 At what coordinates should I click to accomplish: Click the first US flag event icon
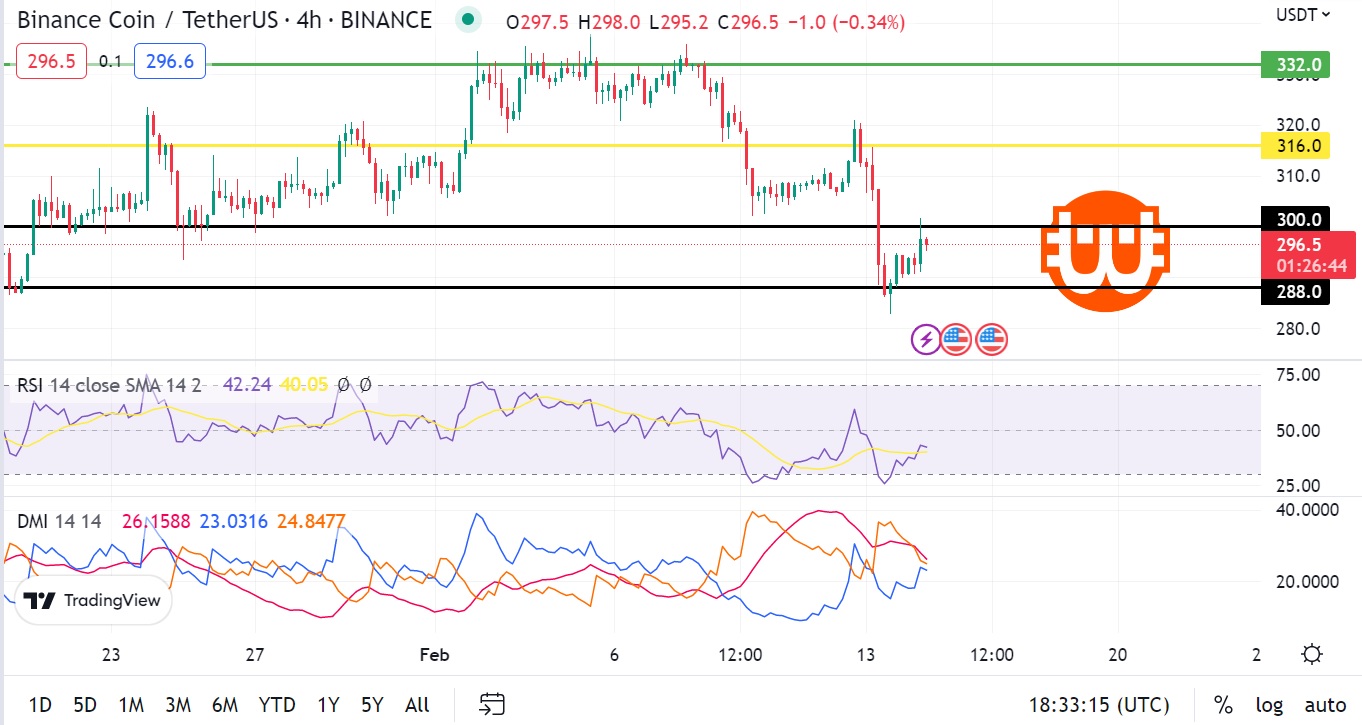click(956, 340)
